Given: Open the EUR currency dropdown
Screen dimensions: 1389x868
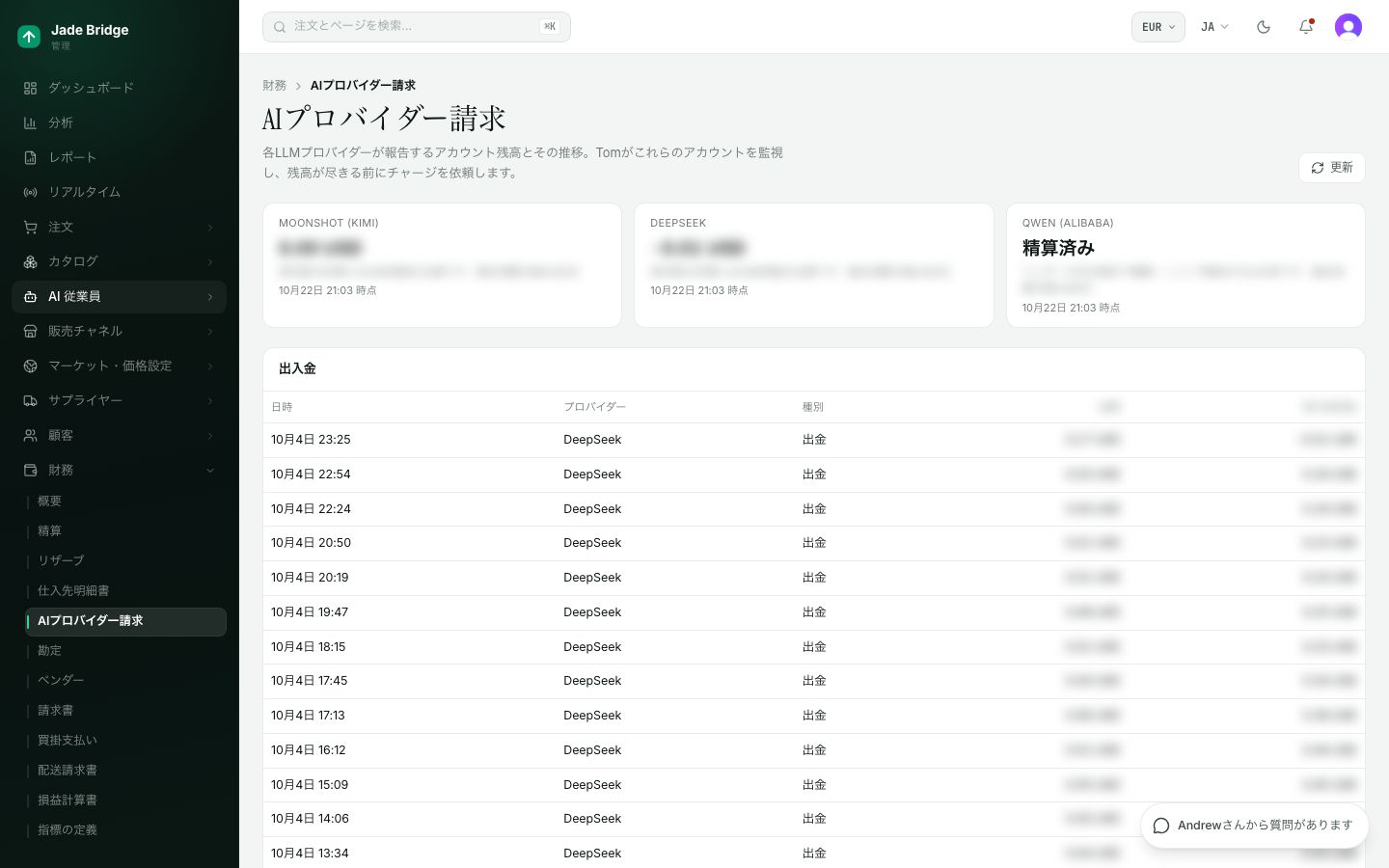Looking at the screenshot, I should pyautogui.click(x=1158, y=27).
